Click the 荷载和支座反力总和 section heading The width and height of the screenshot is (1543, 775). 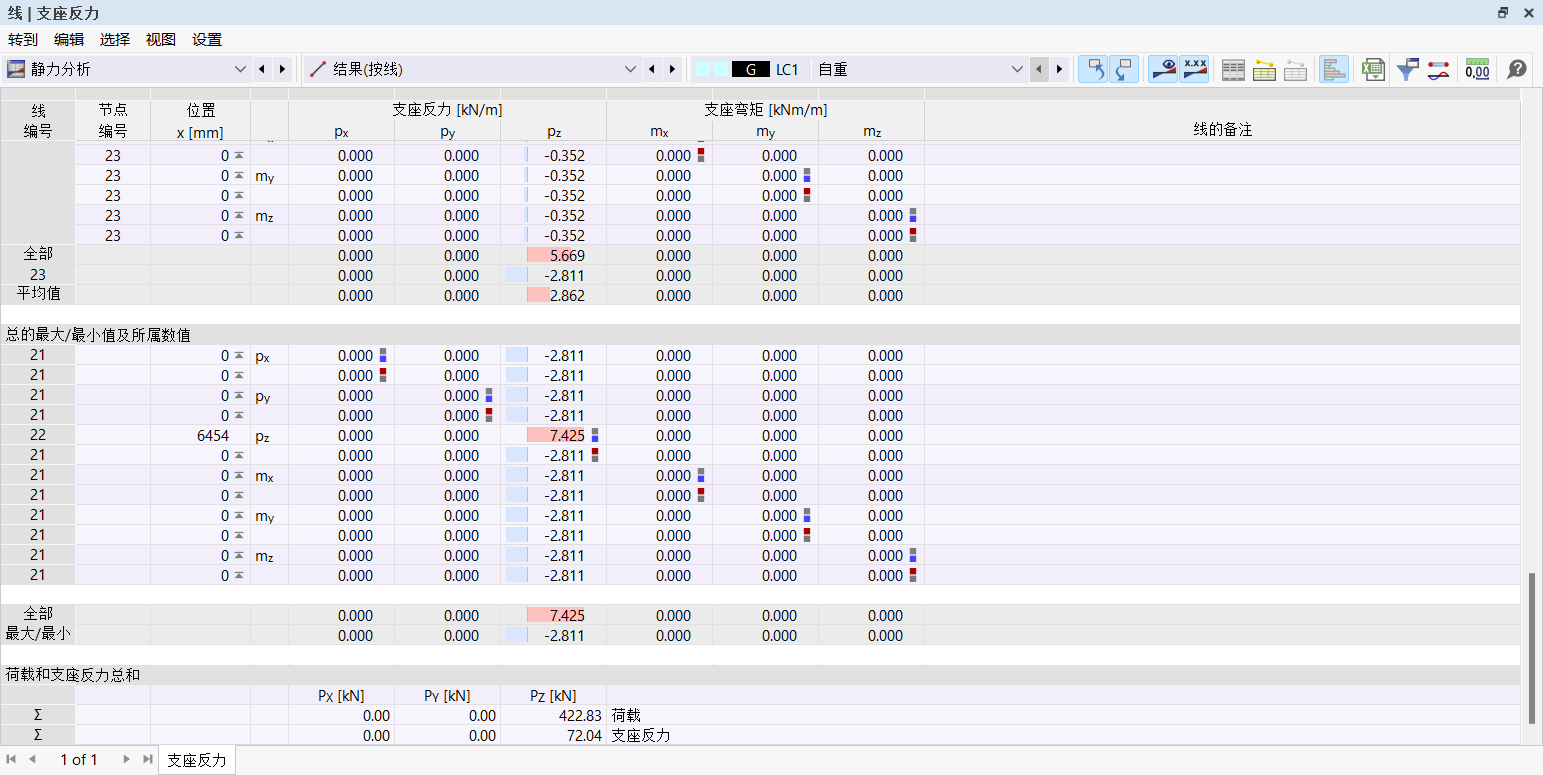[73, 675]
